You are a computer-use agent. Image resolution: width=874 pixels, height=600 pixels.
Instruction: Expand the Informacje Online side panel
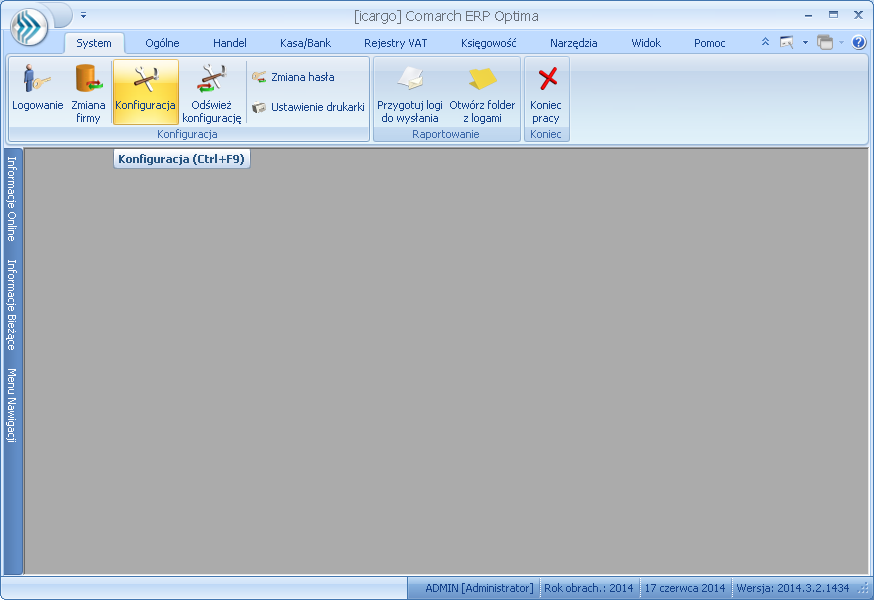click(x=12, y=199)
